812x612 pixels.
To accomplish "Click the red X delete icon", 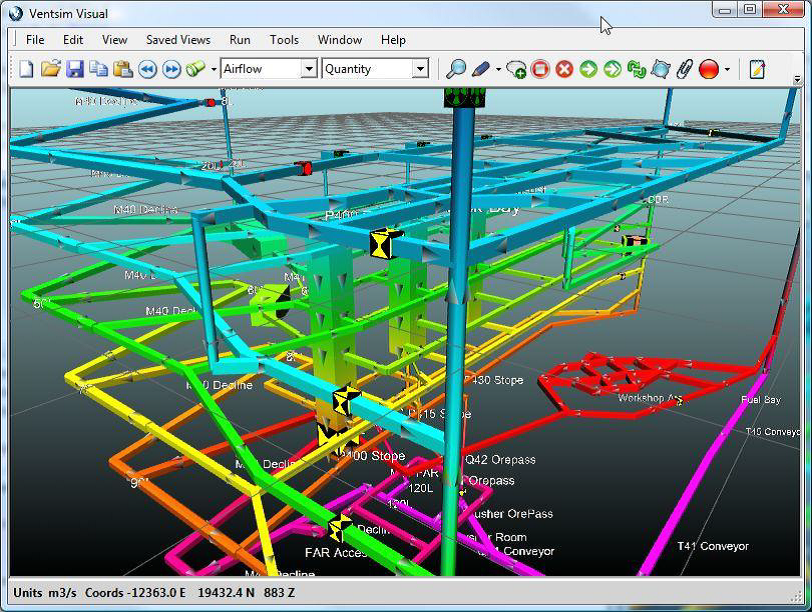I will pos(564,69).
